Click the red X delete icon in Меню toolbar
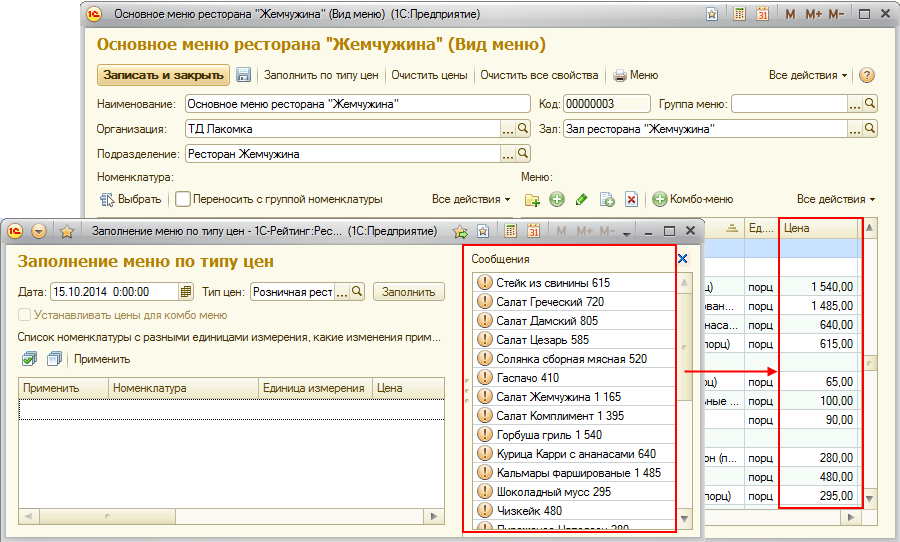This screenshot has width=900, height=542. coord(631,199)
